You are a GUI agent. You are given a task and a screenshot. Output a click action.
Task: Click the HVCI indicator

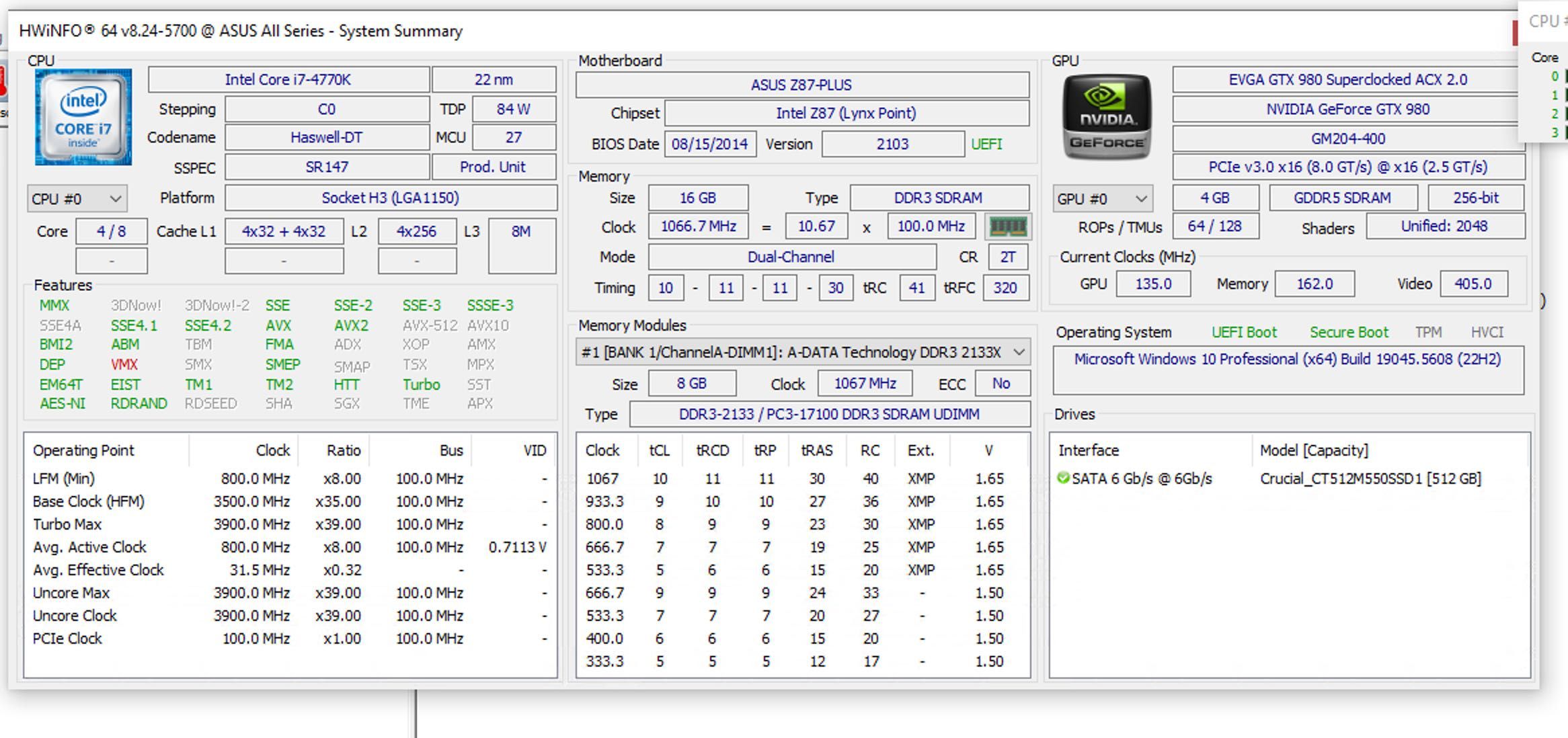(x=1487, y=332)
